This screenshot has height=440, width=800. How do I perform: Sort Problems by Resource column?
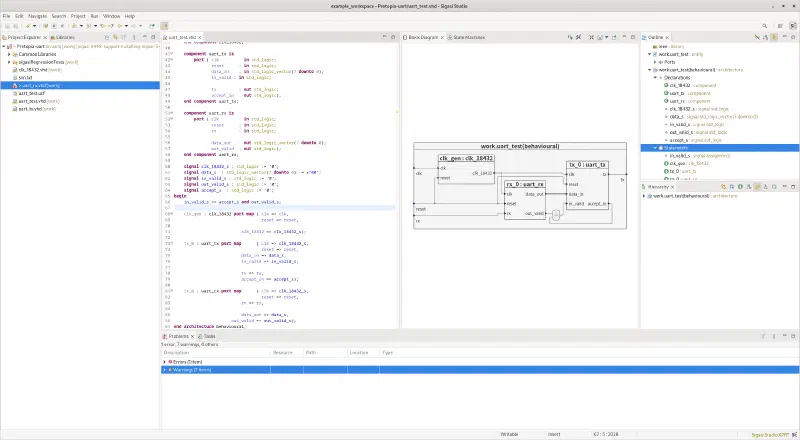tap(286, 353)
